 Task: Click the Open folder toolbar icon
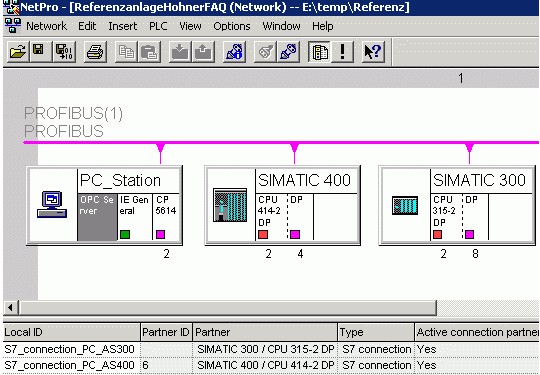point(18,52)
